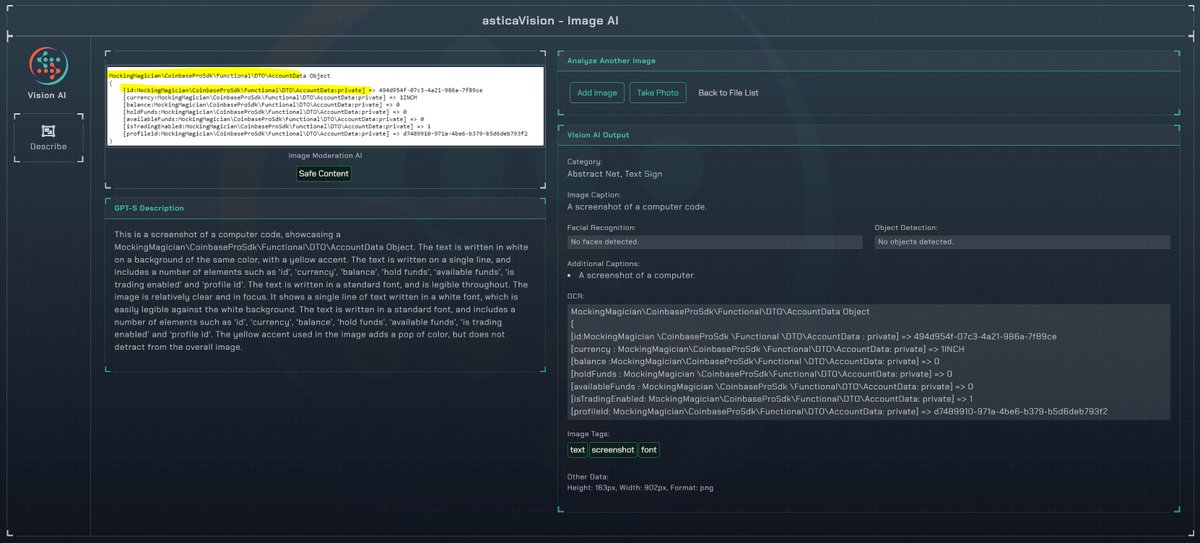This screenshot has height=543, width=1200.
Task: Click the Image Caption label
Action: coord(594,195)
